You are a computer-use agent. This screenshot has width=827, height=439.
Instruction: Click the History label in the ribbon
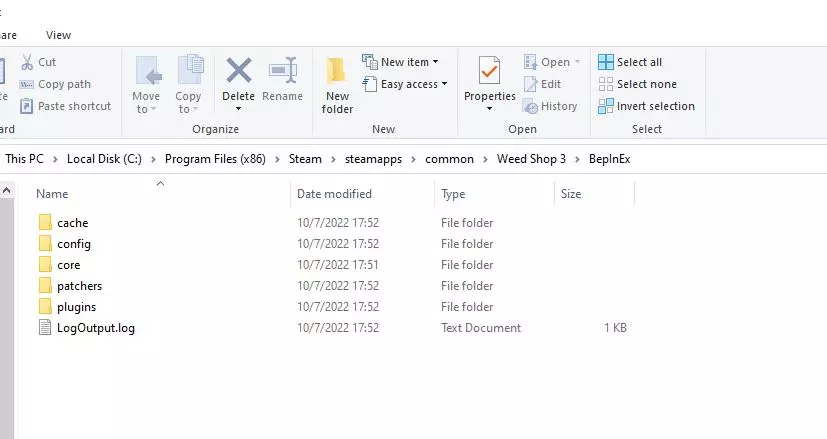tap(559, 106)
